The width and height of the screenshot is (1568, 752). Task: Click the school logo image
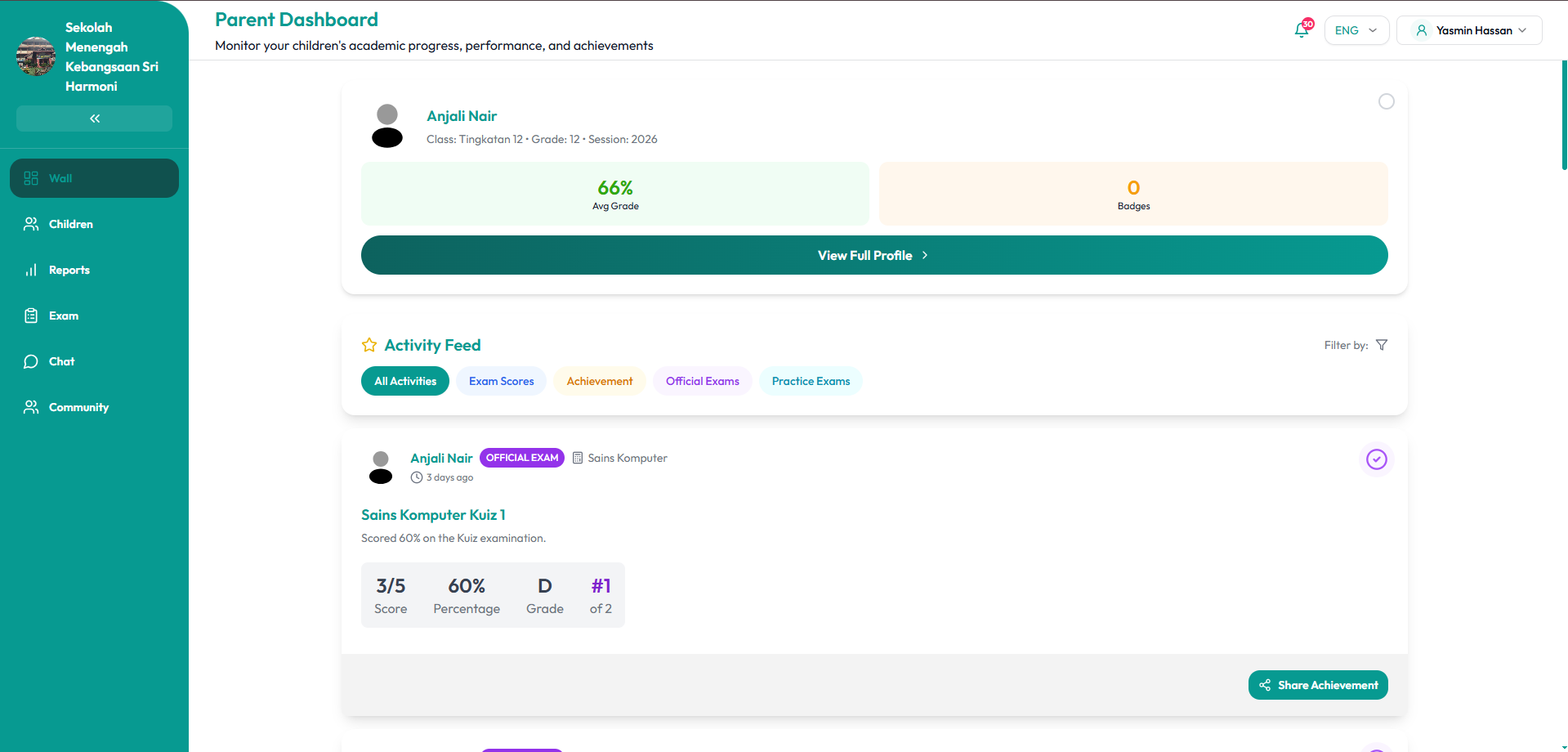tap(36, 56)
